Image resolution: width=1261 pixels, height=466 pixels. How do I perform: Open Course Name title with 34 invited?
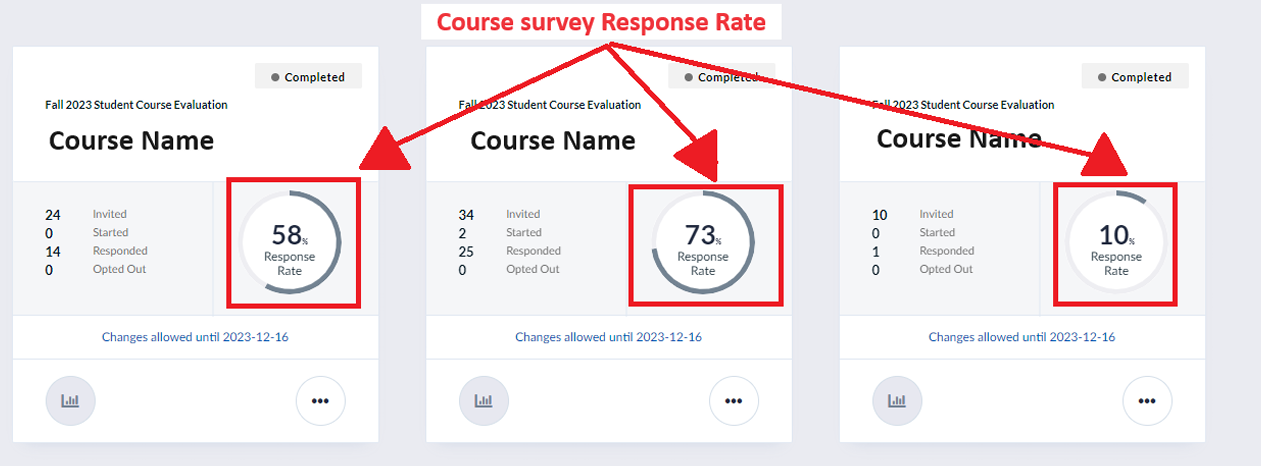pyautogui.click(x=553, y=141)
